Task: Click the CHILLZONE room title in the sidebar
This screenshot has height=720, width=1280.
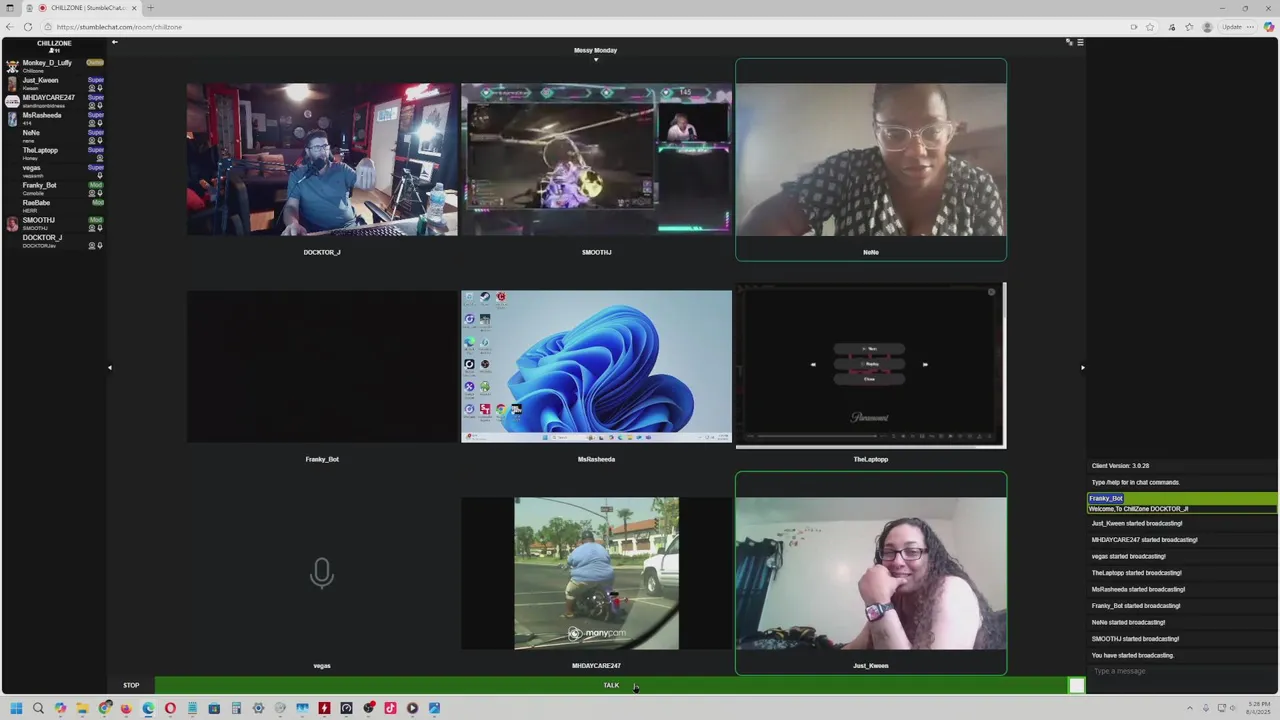Action: pyautogui.click(x=54, y=43)
